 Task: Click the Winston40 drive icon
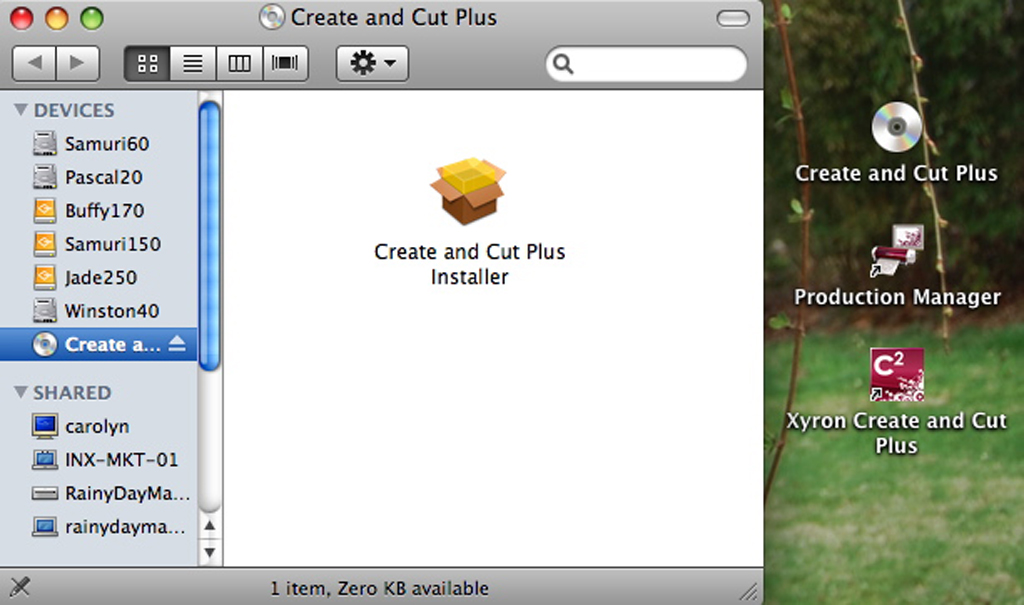(x=44, y=310)
